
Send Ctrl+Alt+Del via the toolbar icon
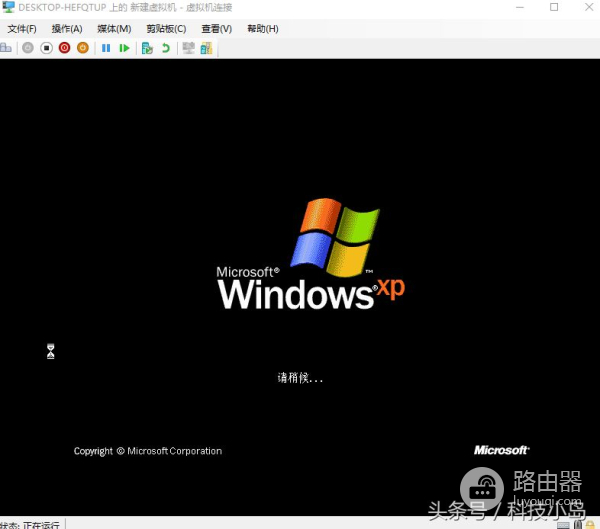click(6, 48)
